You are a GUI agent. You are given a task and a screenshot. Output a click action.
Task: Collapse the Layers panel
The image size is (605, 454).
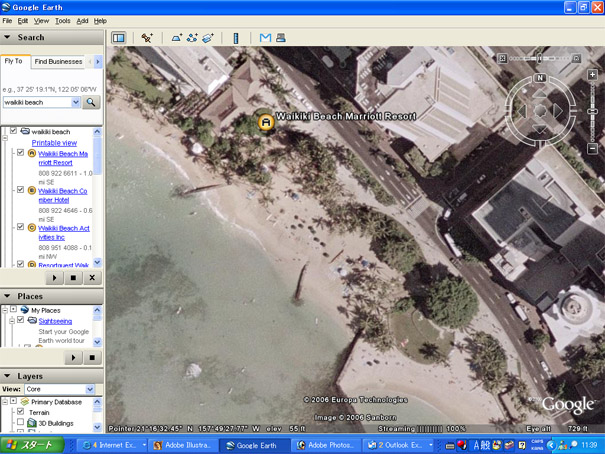coord(7,376)
